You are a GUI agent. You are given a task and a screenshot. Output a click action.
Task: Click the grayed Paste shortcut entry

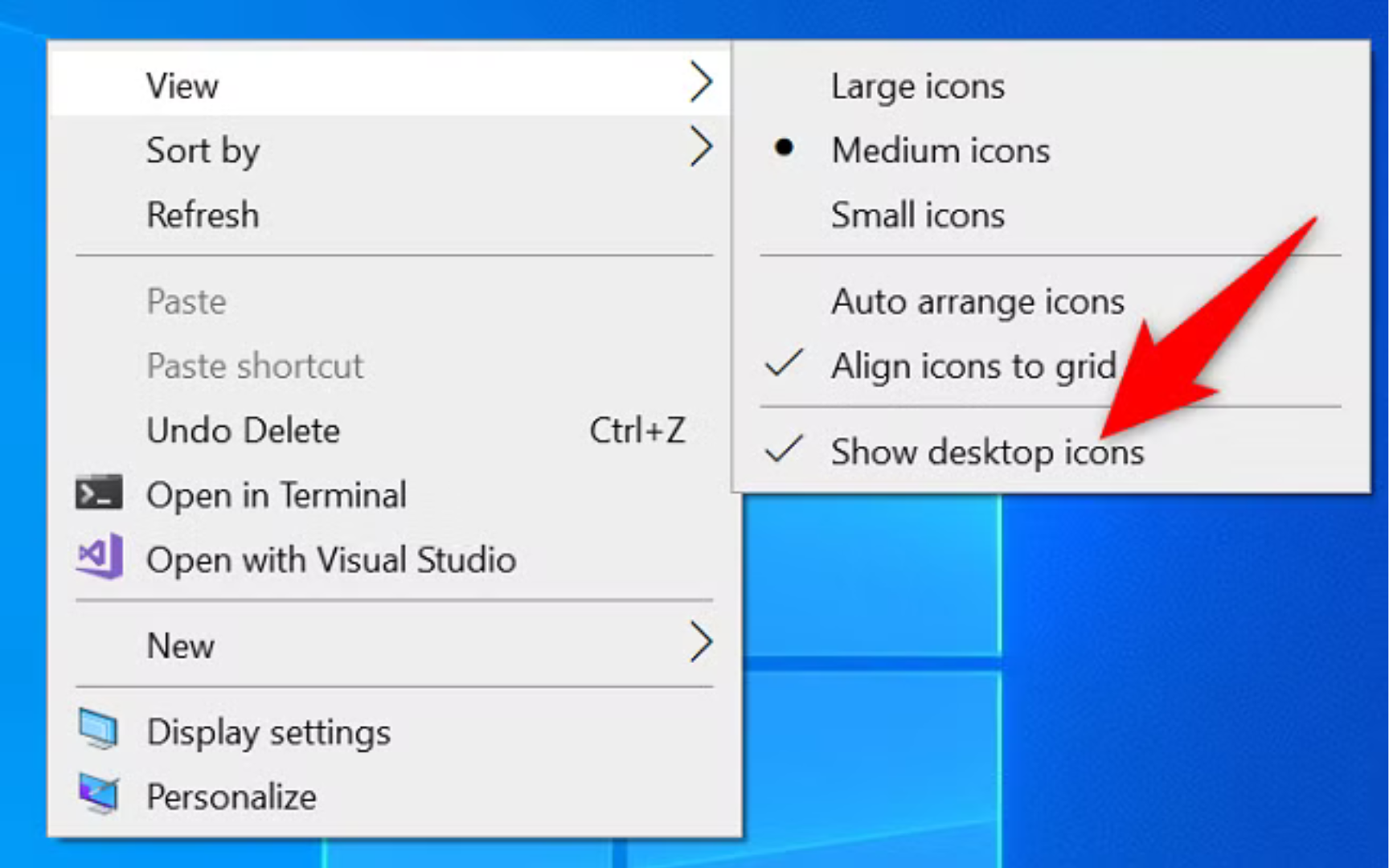pyautogui.click(x=254, y=366)
